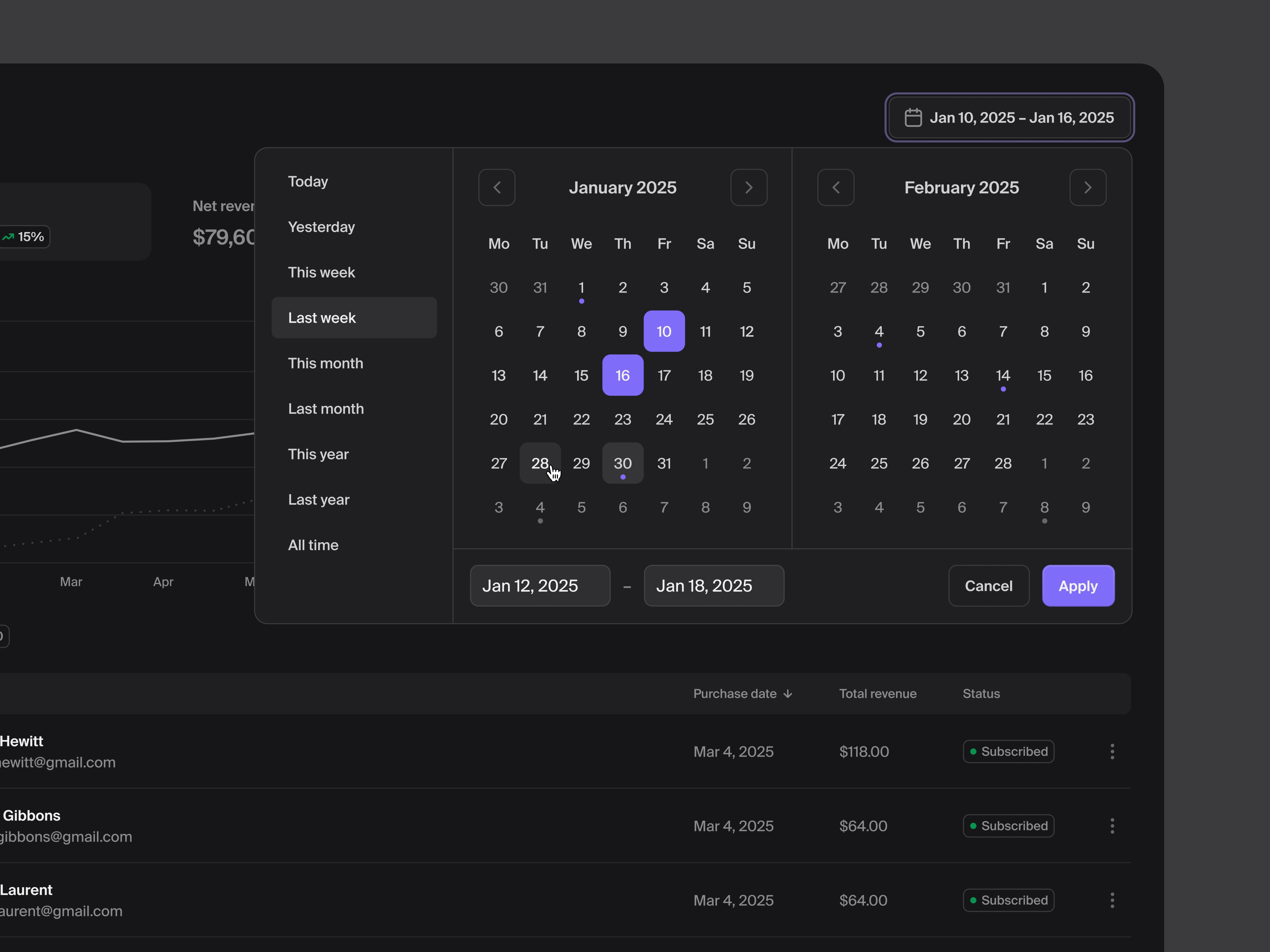Image resolution: width=1270 pixels, height=952 pixels.
Task: Click the Jan 12, 2025 start date field
Action: click(x=540, y=585)
